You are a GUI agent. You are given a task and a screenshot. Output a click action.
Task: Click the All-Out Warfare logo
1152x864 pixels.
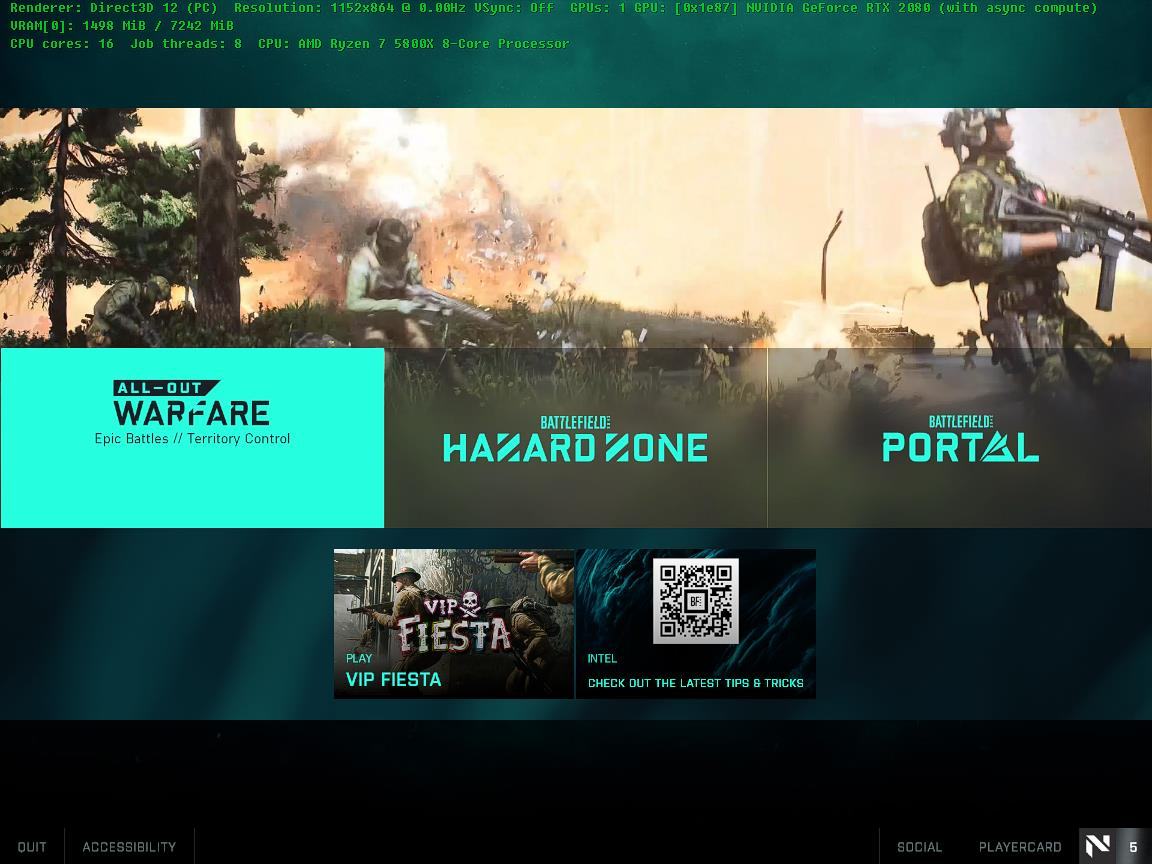[192, 402]
